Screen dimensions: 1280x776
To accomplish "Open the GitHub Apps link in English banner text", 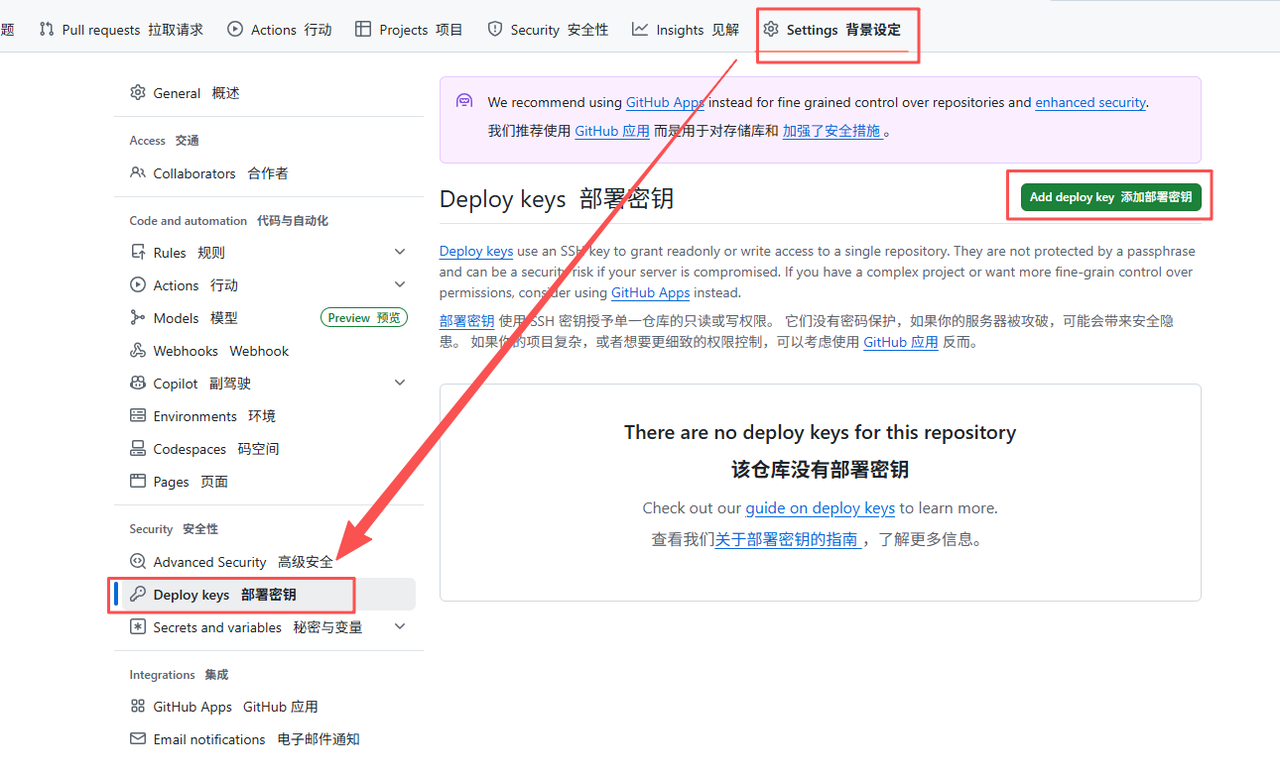I will click(x=665, y=102).
